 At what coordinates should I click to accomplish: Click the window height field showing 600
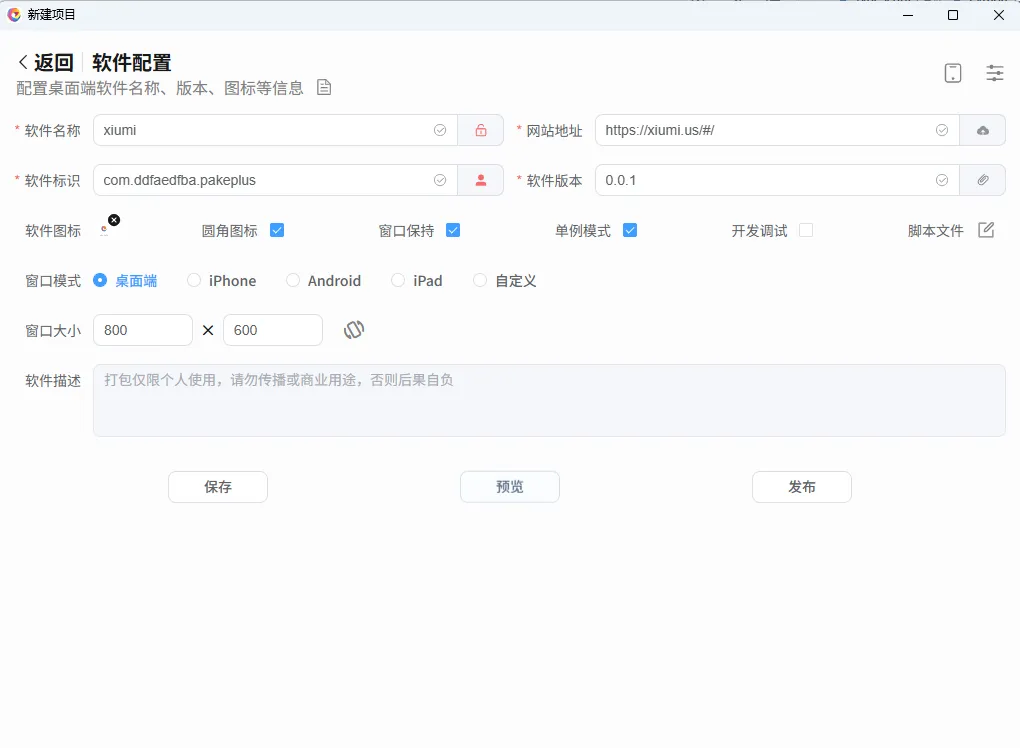coord(273,330)
